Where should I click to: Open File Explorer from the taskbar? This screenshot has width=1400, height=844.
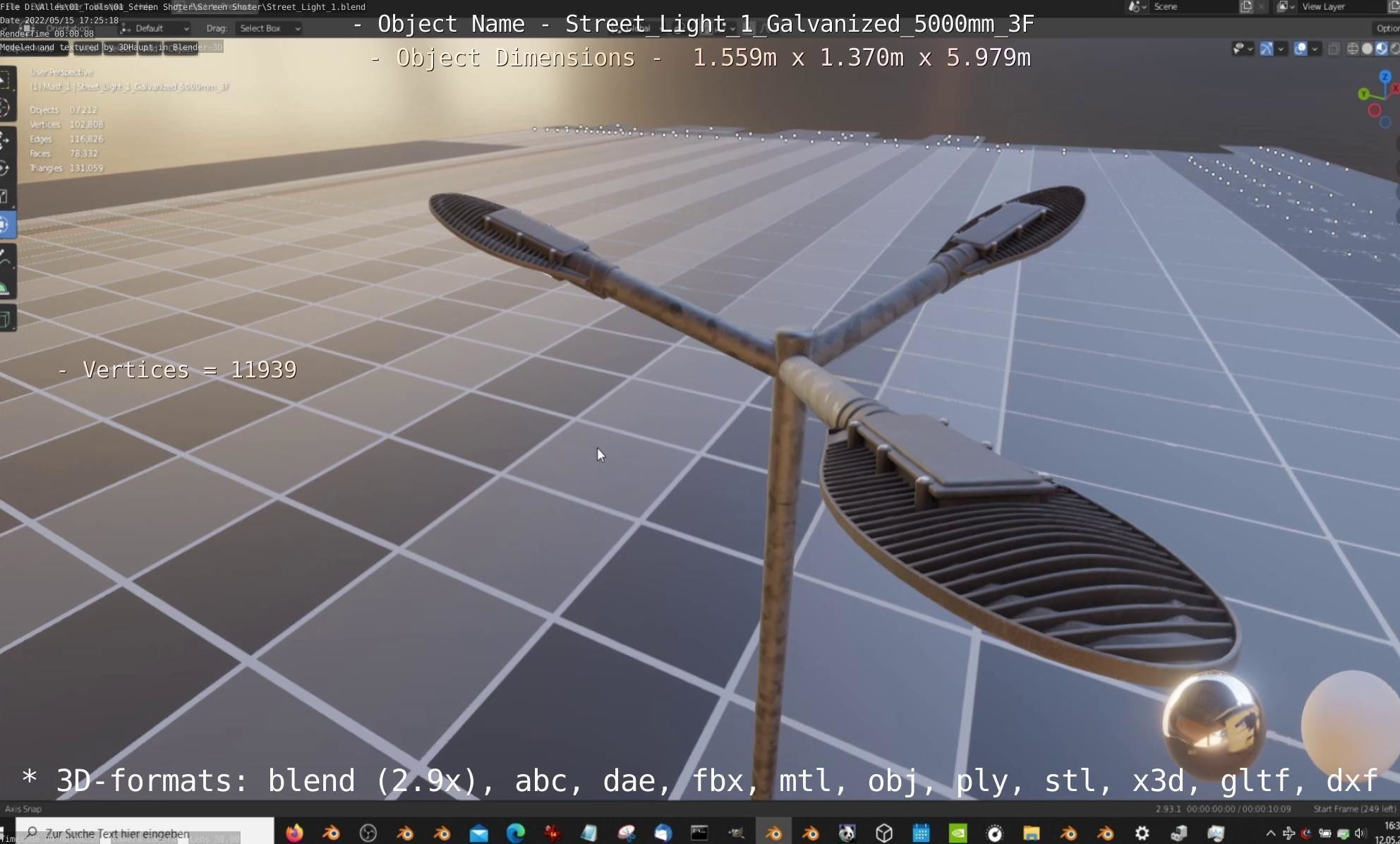[x=1032, y=833]
